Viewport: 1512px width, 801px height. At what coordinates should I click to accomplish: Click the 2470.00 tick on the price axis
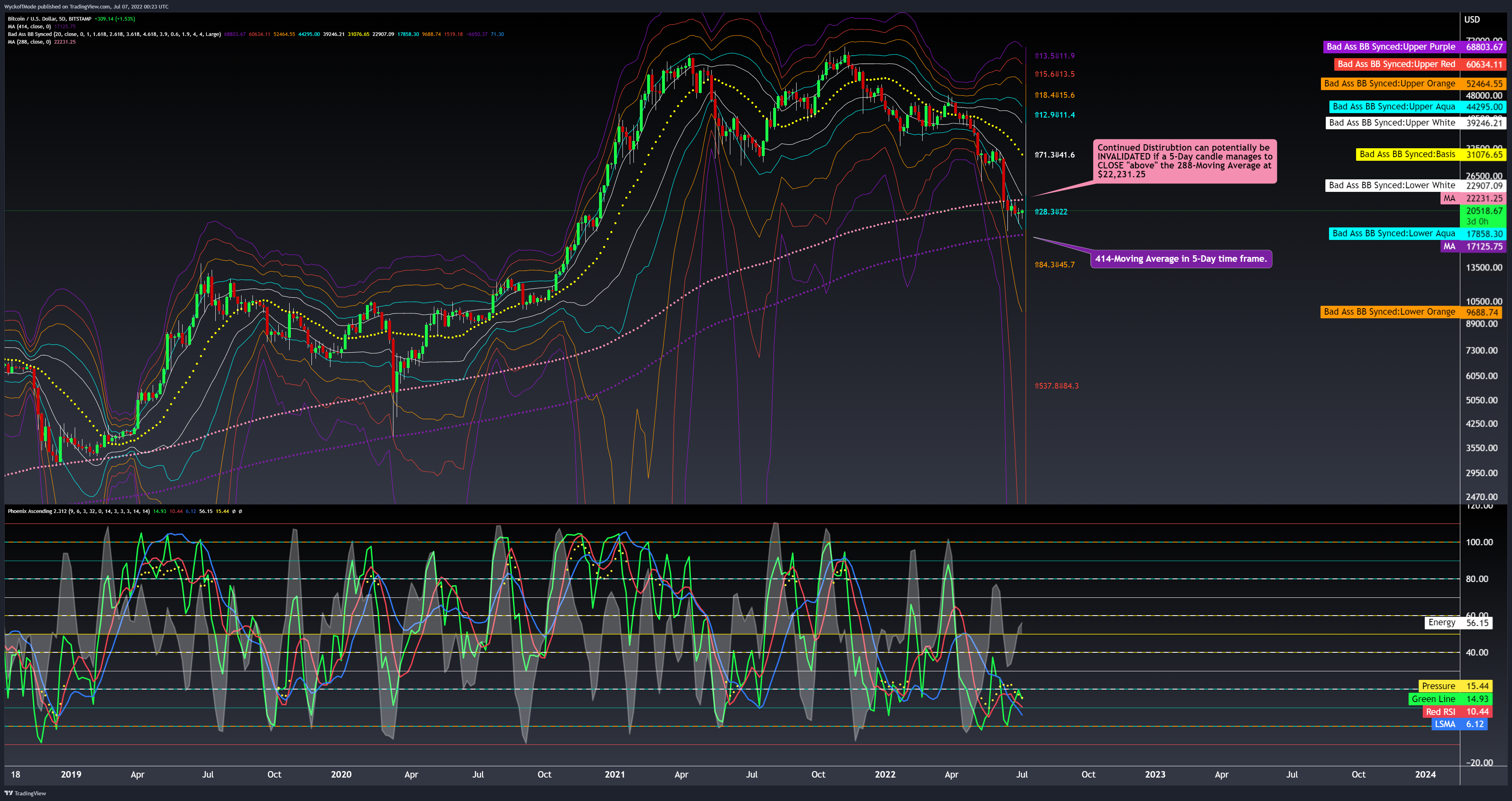tap(1481, 497)
